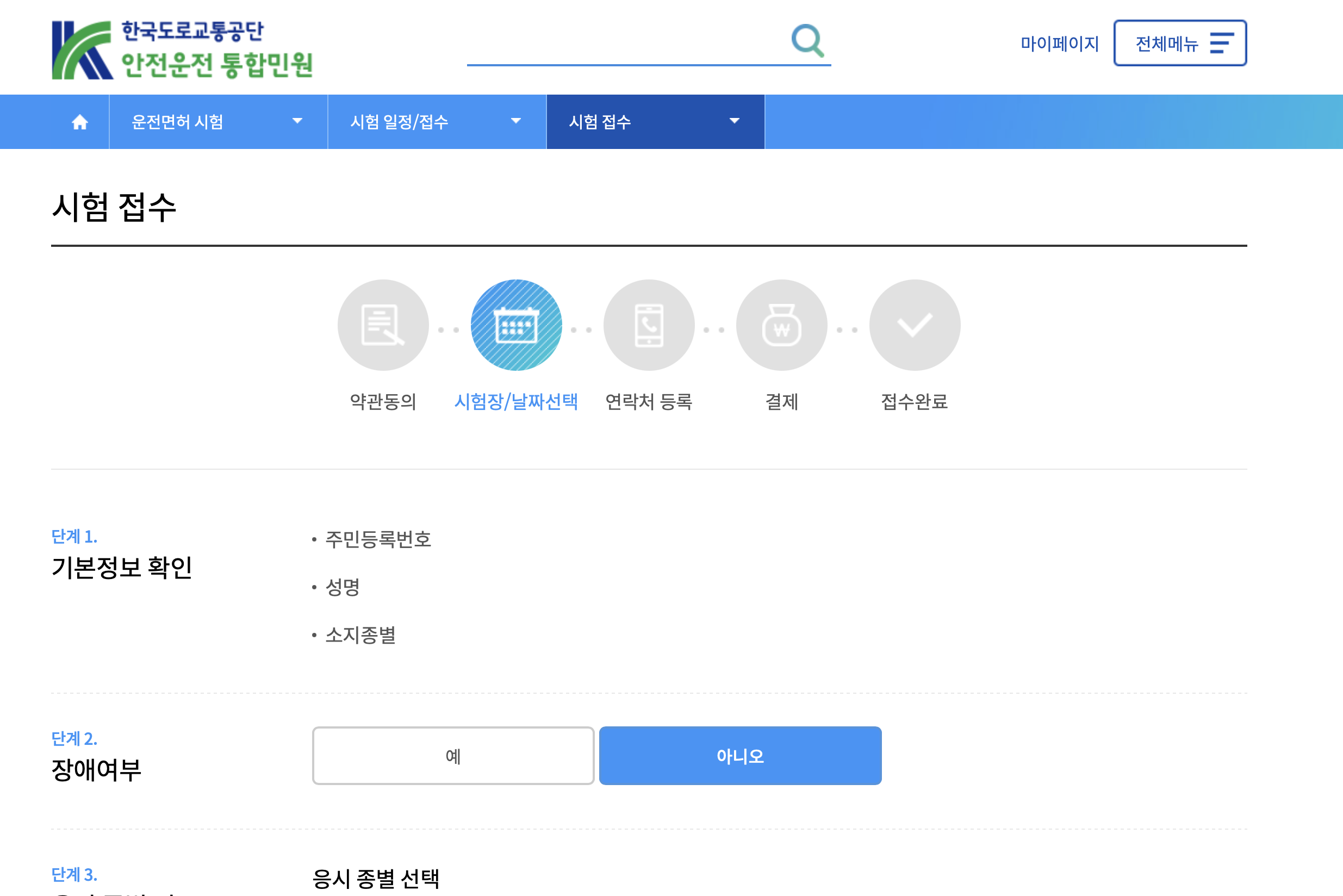The image size is (1343, 896).
Task: Open the 운전면허 시험 menu item
Action: point(177,122)
